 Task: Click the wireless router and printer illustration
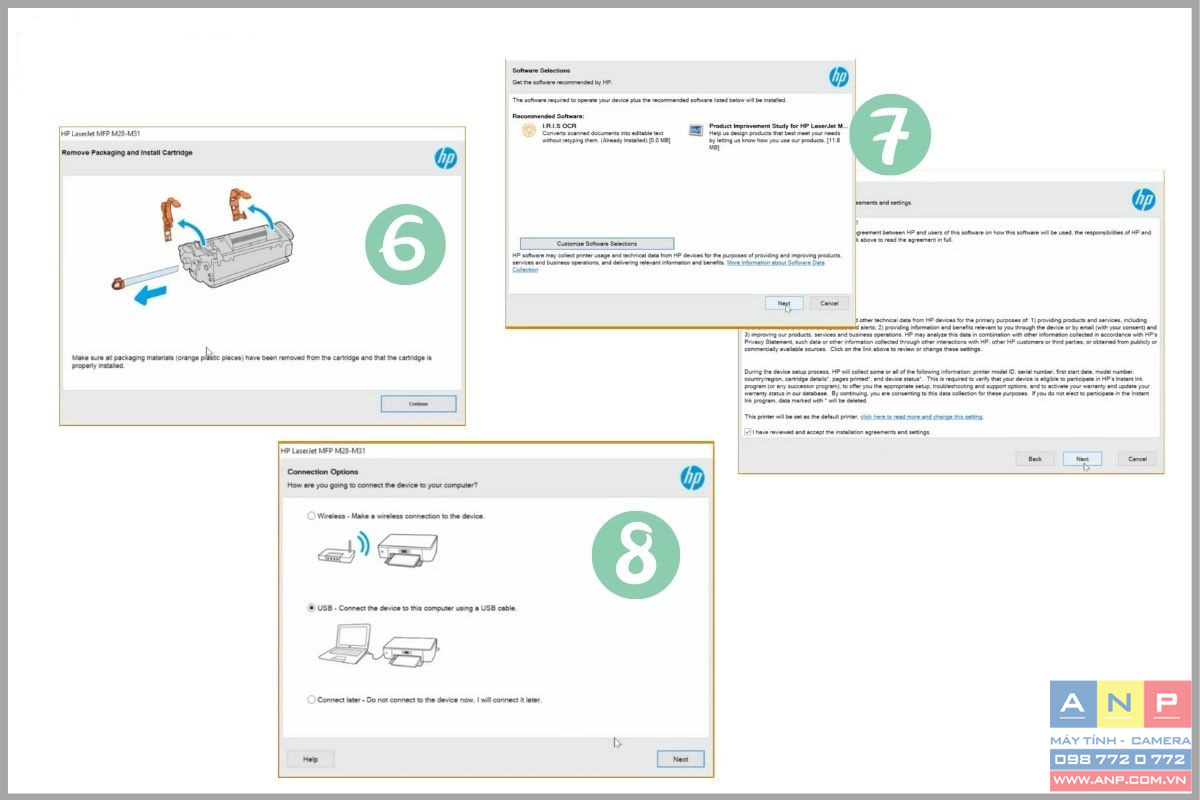tap(378, 548)
